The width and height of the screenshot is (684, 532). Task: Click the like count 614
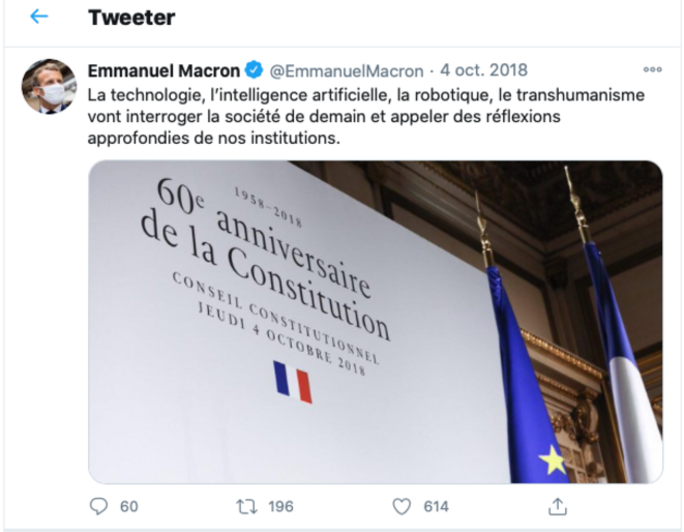tap(436, 506)
